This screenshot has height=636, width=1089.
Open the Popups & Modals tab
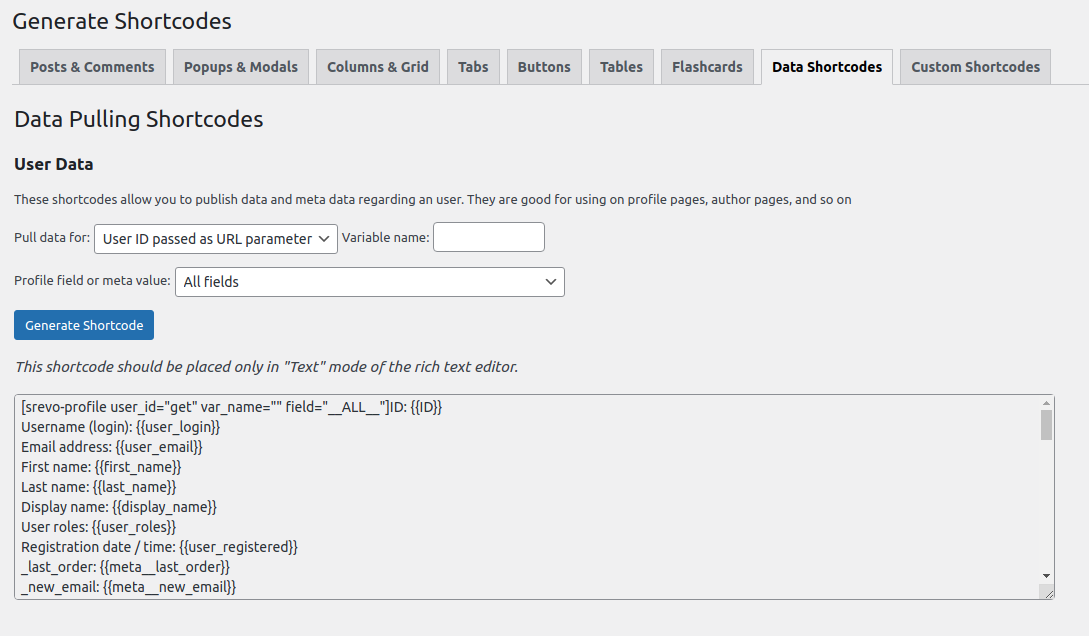click(x=240, y=66)
